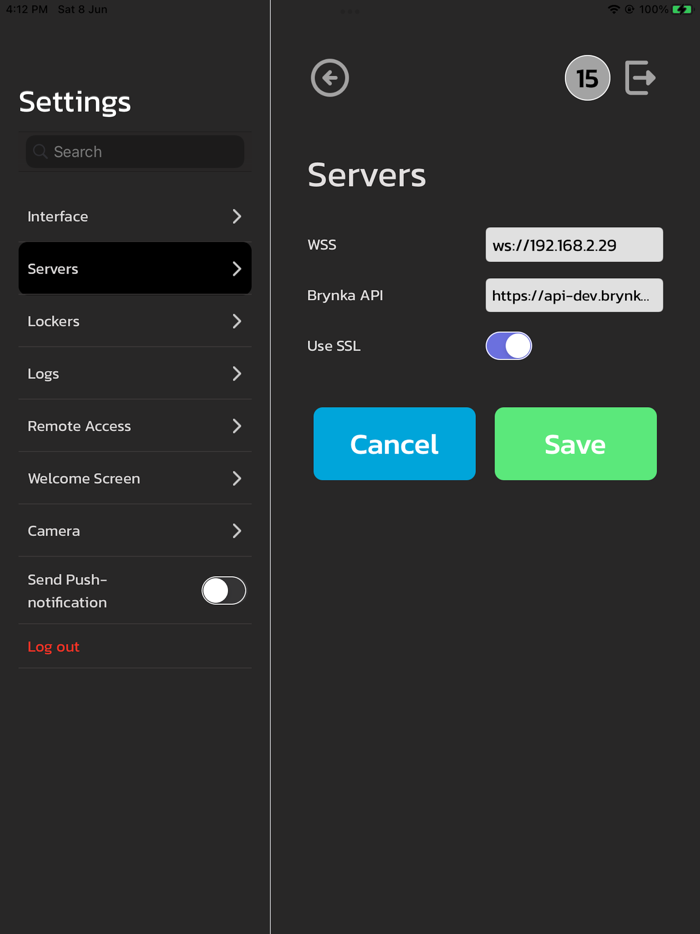Open Interface via its chevron
The width and height of the screenshot is (700, 934).
pos(237,216)
